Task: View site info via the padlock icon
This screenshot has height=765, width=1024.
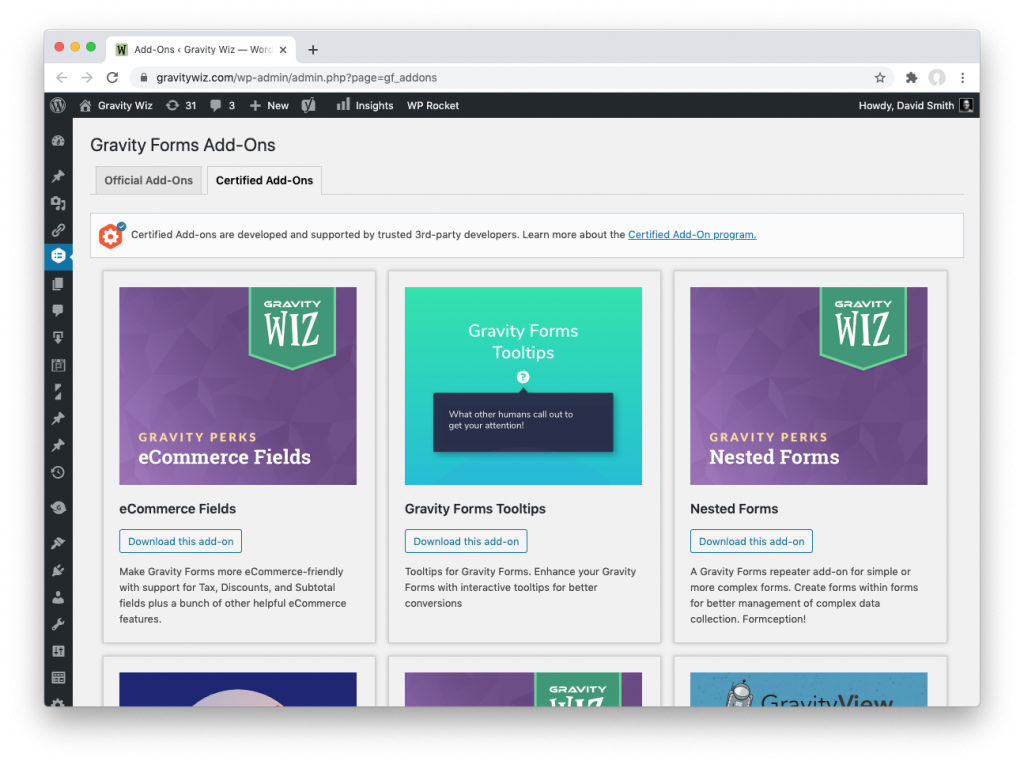Action: click(x=144, y=78)
